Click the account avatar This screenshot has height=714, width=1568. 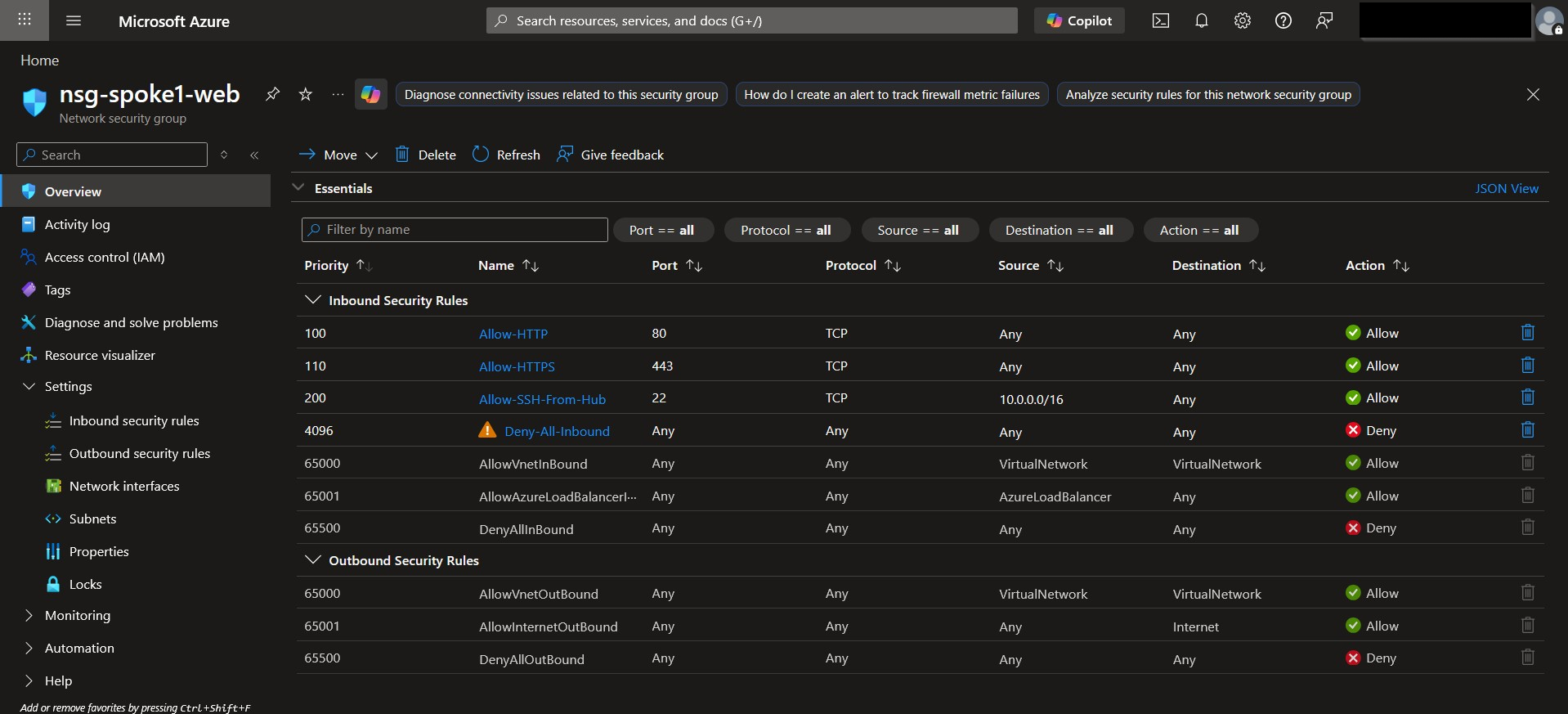tap(1549, 20)
